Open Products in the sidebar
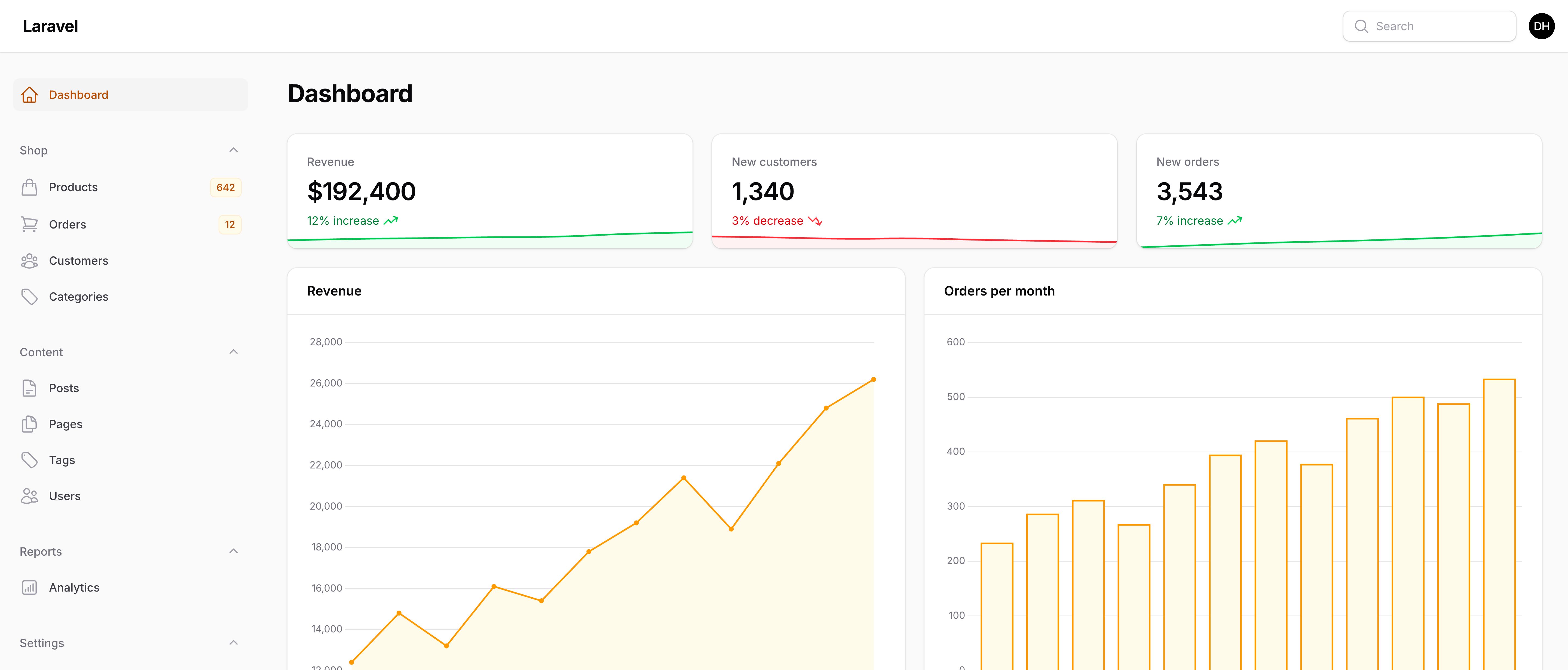Image resolution: width=1568 pixels, height=670 pixels. [x=130, y=187]
